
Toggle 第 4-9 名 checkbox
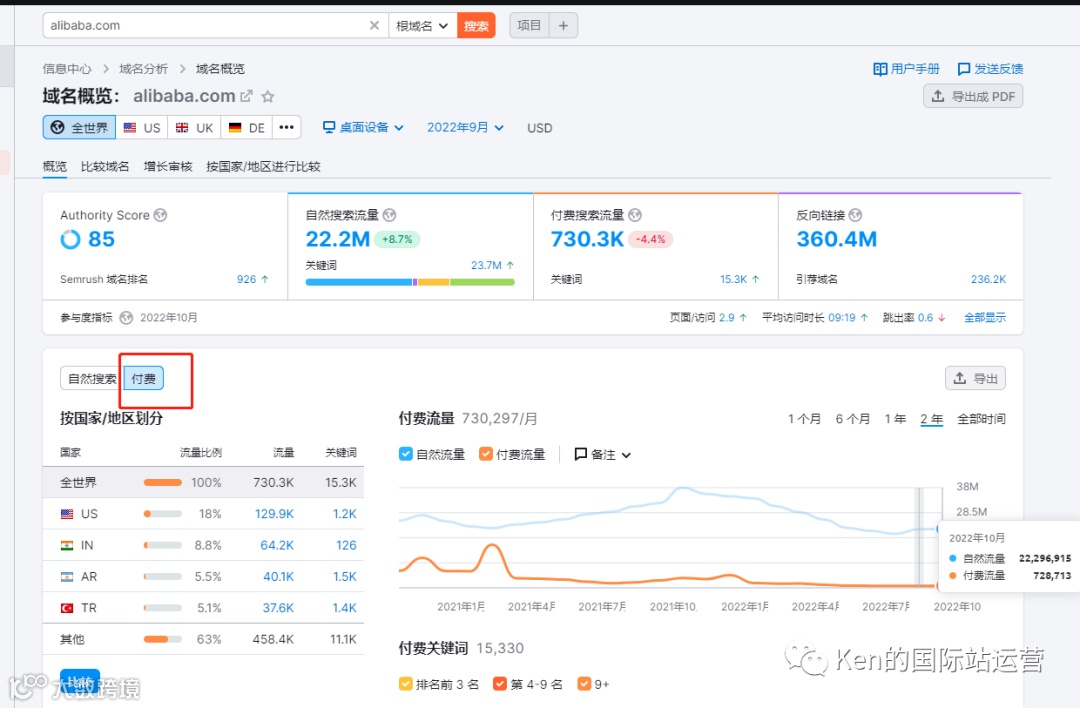[x=500, y=684]
